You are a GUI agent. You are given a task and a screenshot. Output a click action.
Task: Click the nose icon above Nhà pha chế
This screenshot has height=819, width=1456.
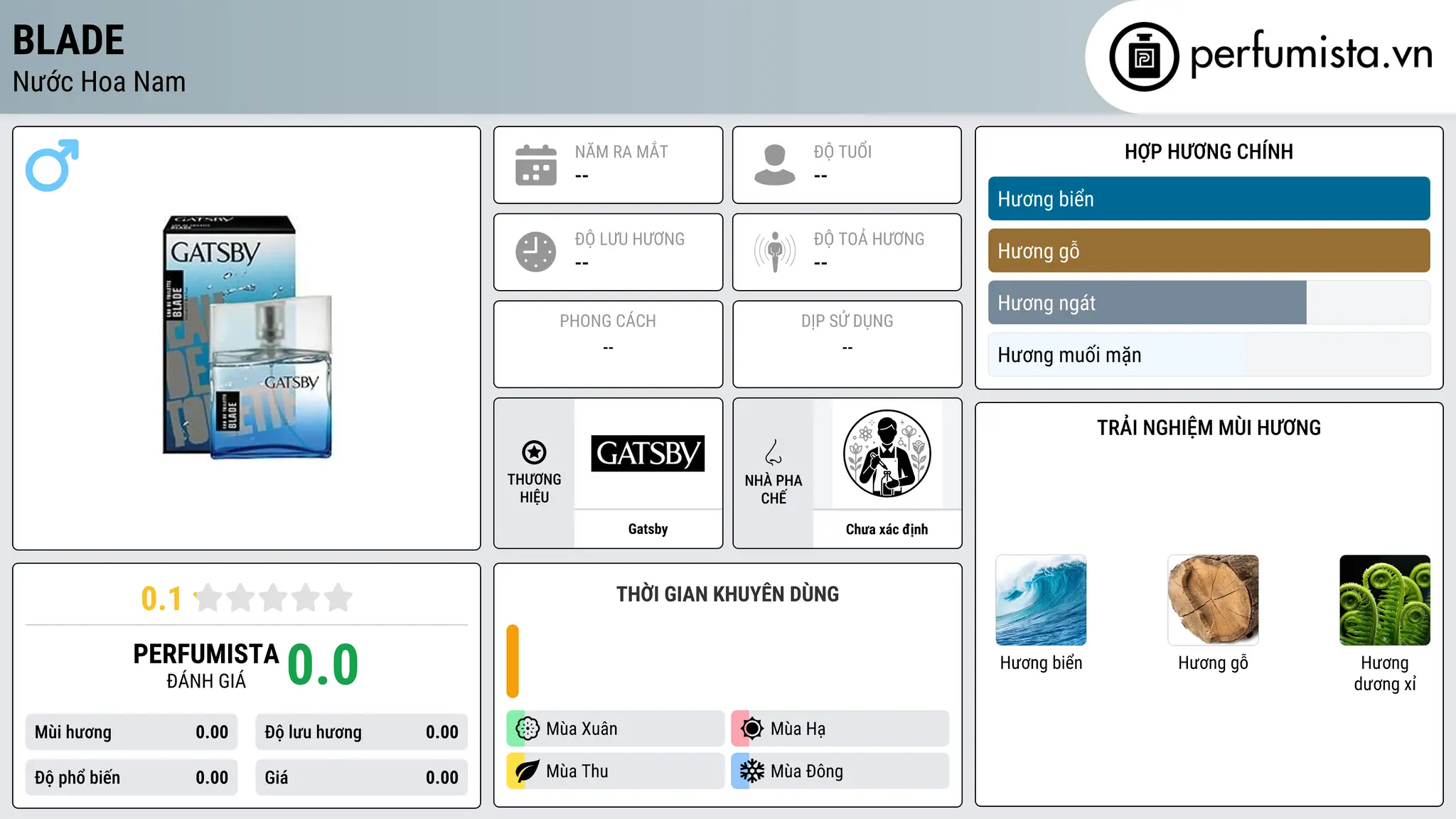tap(773, 452)
